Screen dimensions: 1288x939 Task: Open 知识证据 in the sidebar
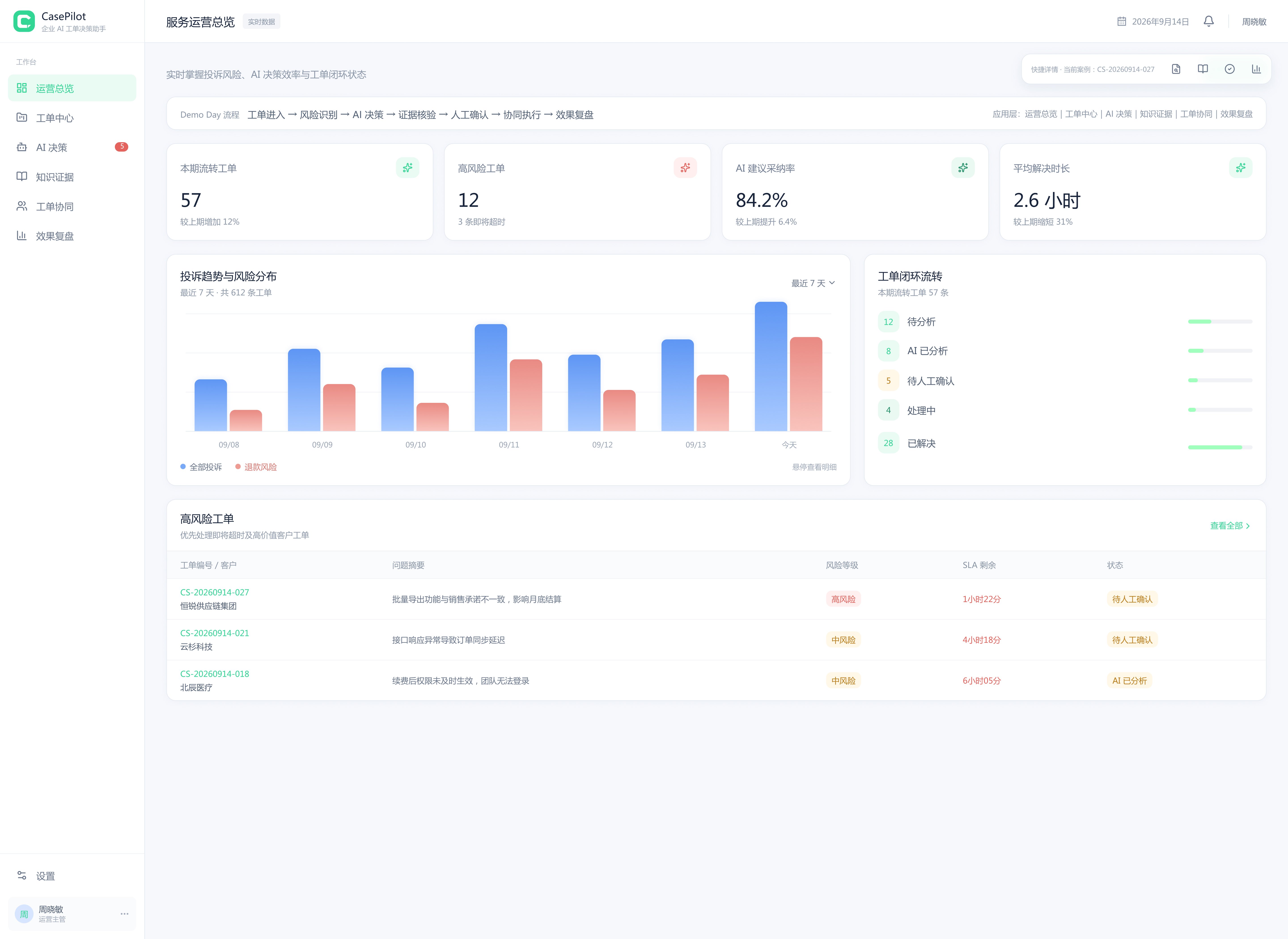click(72, 177)
